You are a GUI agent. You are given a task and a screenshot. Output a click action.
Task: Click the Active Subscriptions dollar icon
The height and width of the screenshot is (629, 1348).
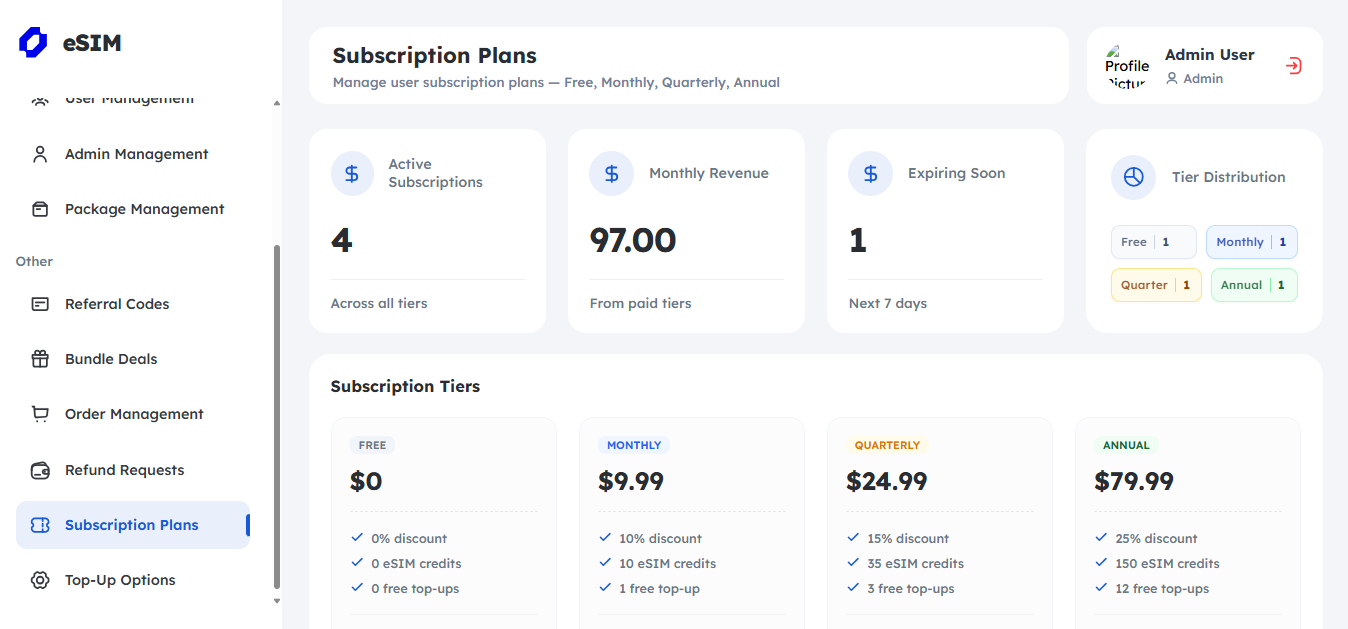[x=352, y=174]
